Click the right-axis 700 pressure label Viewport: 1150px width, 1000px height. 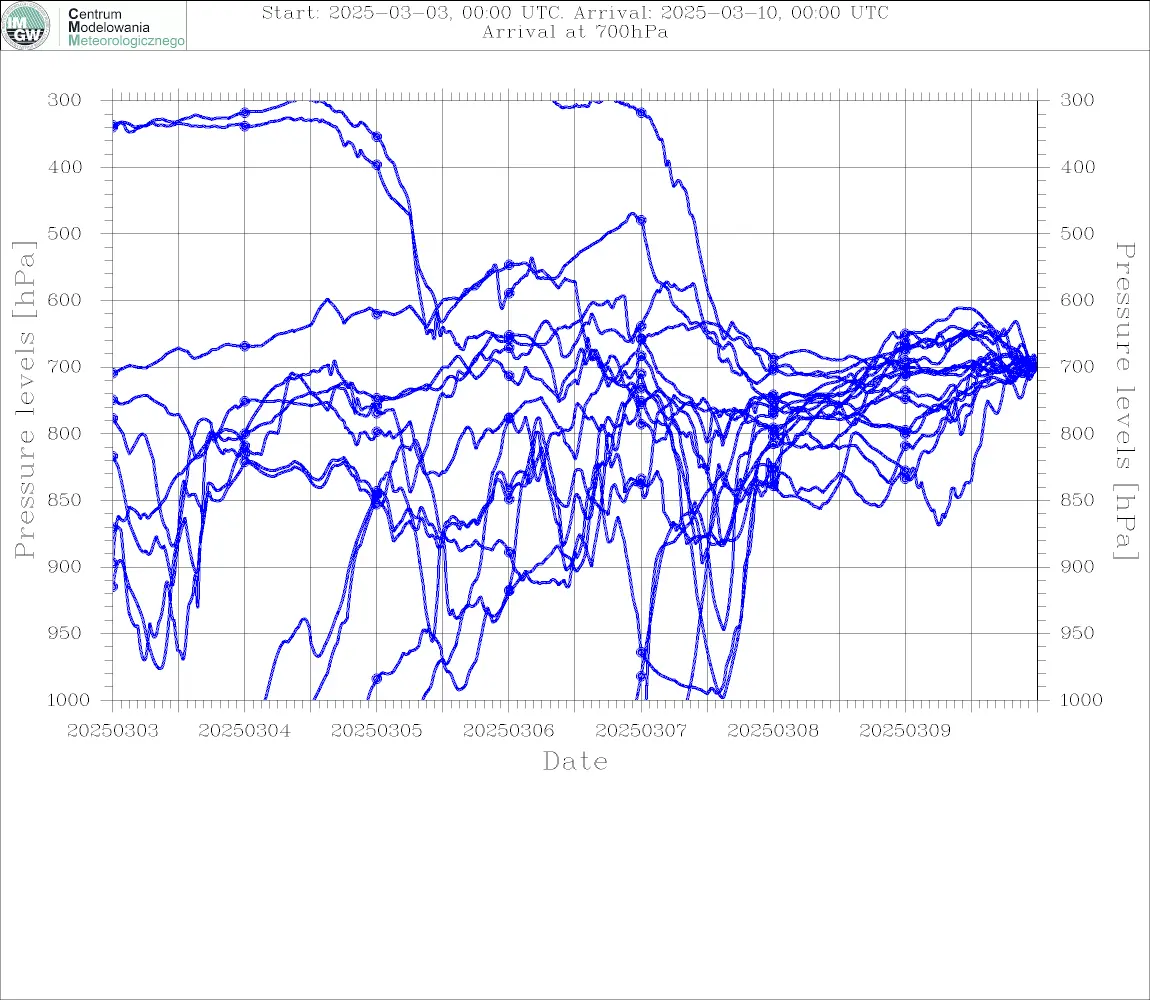(1077, 366)
